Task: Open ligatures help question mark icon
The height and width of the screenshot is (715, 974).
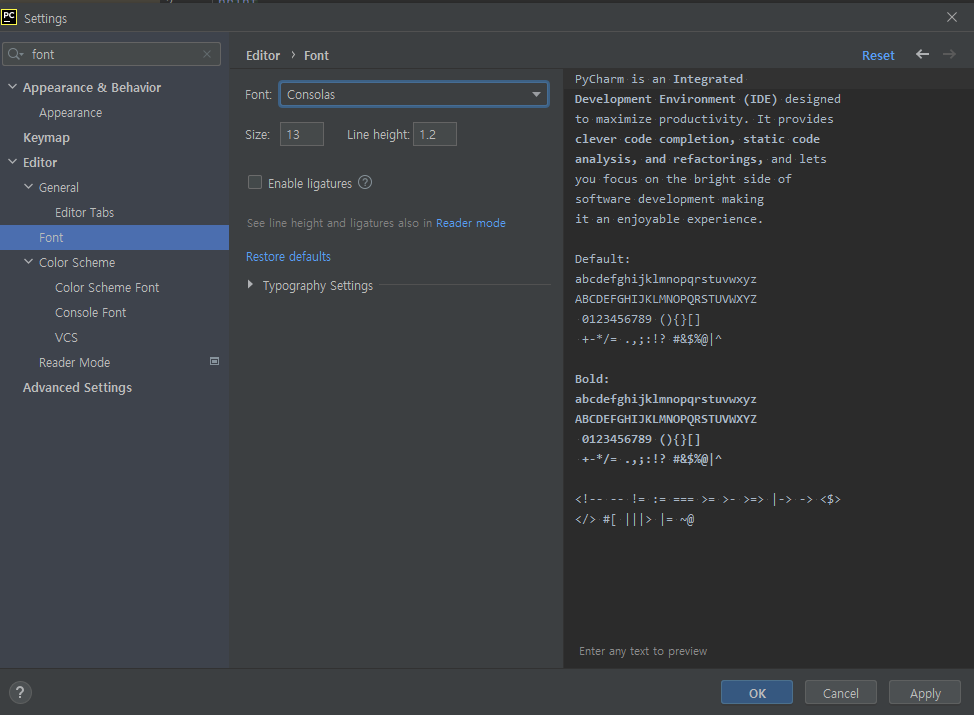Action: (365, 183)
